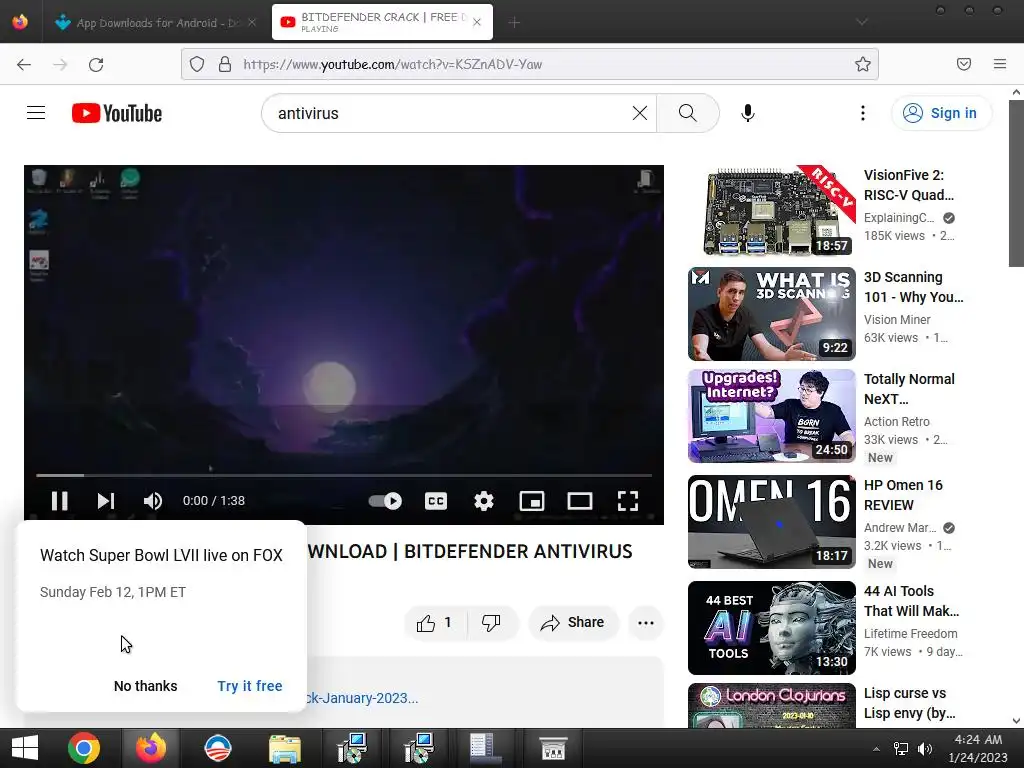Reload the current page

pos(96,64)
